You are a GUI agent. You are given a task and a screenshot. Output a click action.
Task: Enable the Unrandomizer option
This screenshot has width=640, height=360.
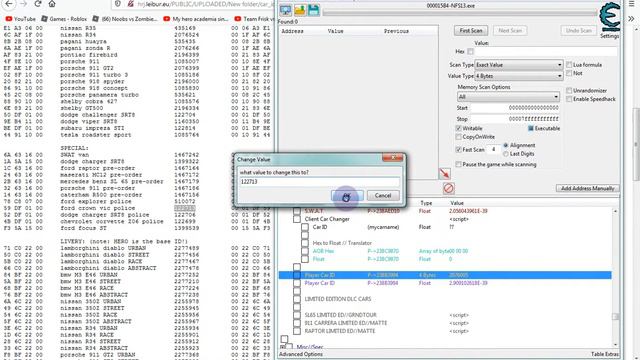click(569, 90)
